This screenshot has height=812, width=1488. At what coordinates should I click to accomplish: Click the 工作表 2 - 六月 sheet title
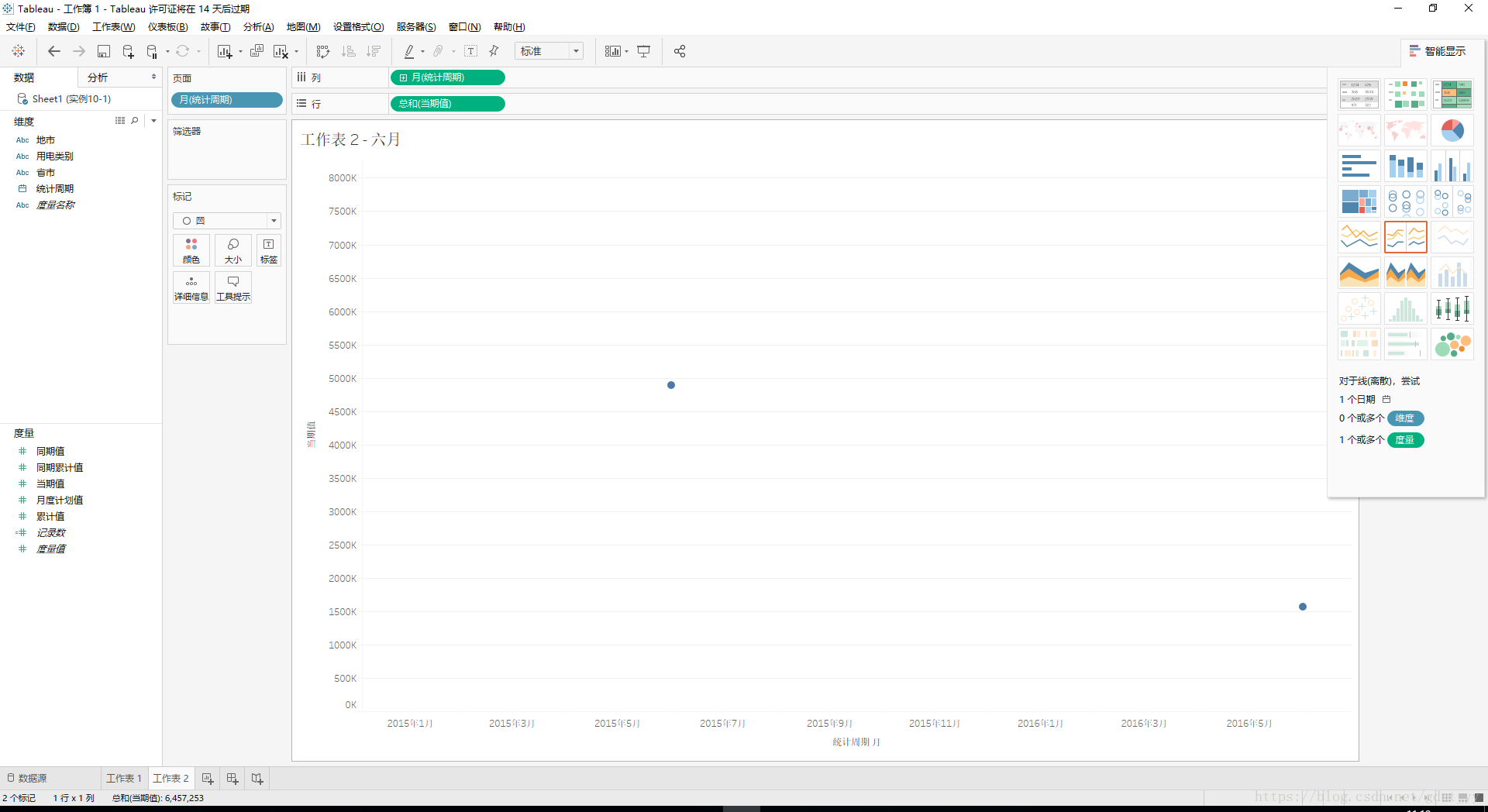point(350,139)
